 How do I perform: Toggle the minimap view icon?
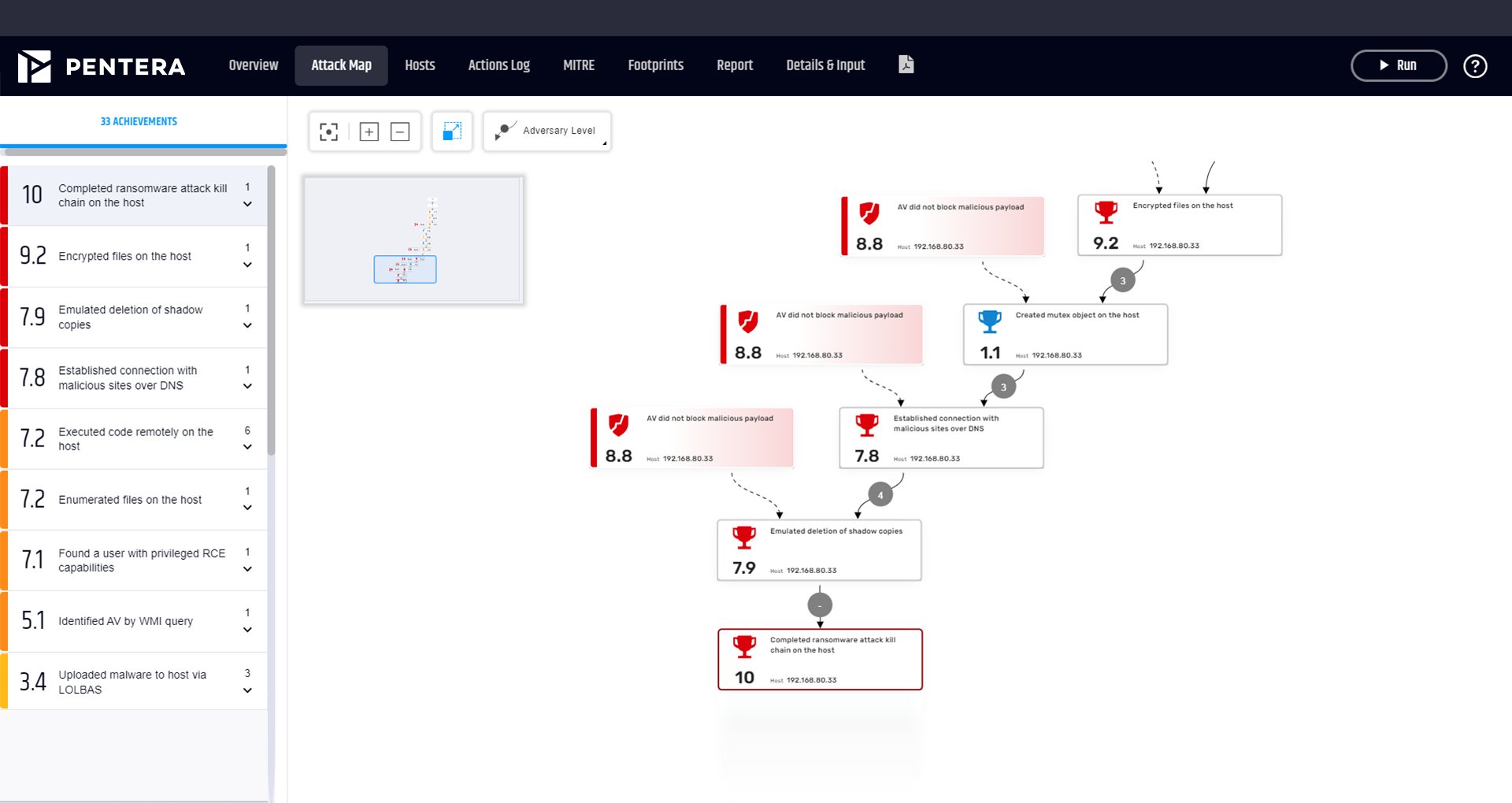pyautogui.click(x=452, y=131)
